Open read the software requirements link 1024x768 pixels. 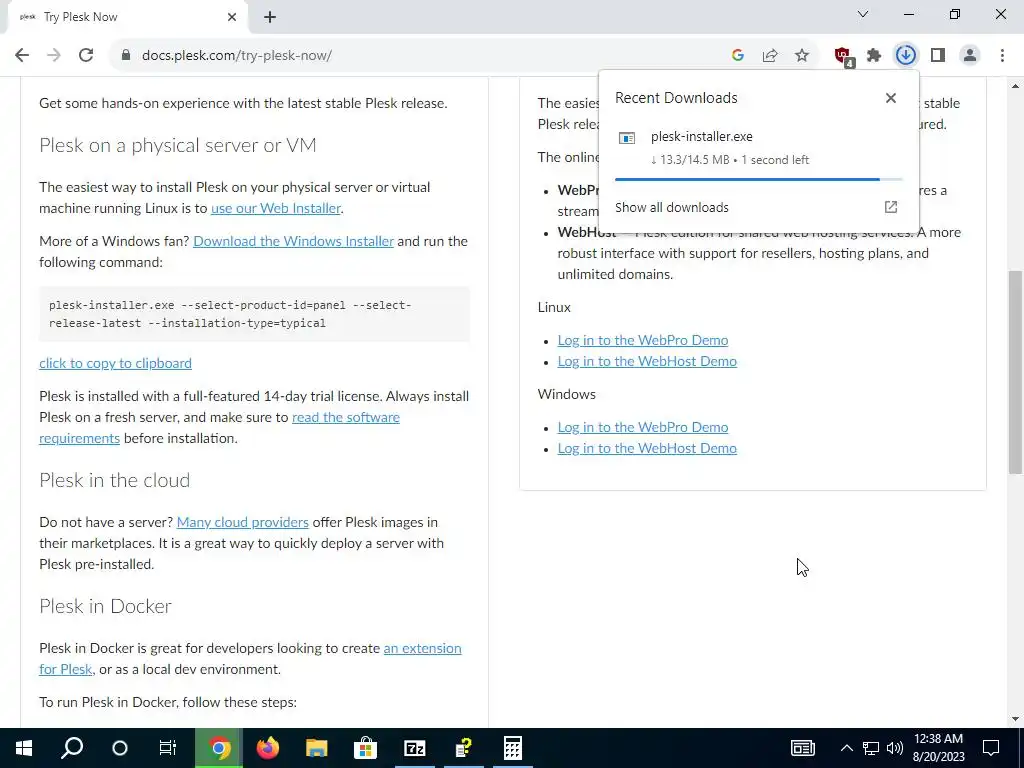click(219, 428)
